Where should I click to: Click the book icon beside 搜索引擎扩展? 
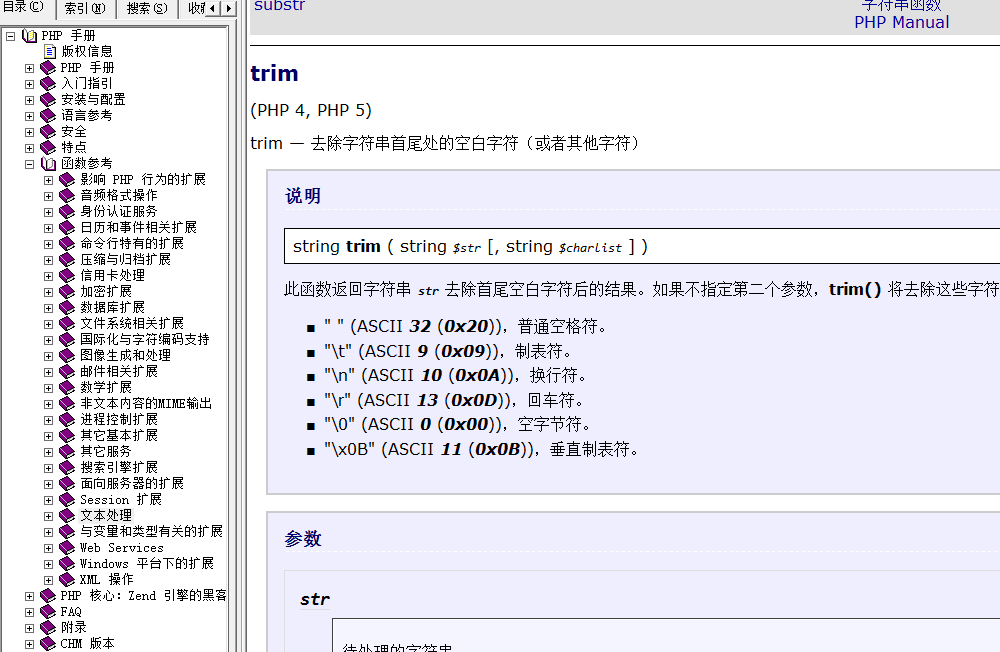(67, 468)
